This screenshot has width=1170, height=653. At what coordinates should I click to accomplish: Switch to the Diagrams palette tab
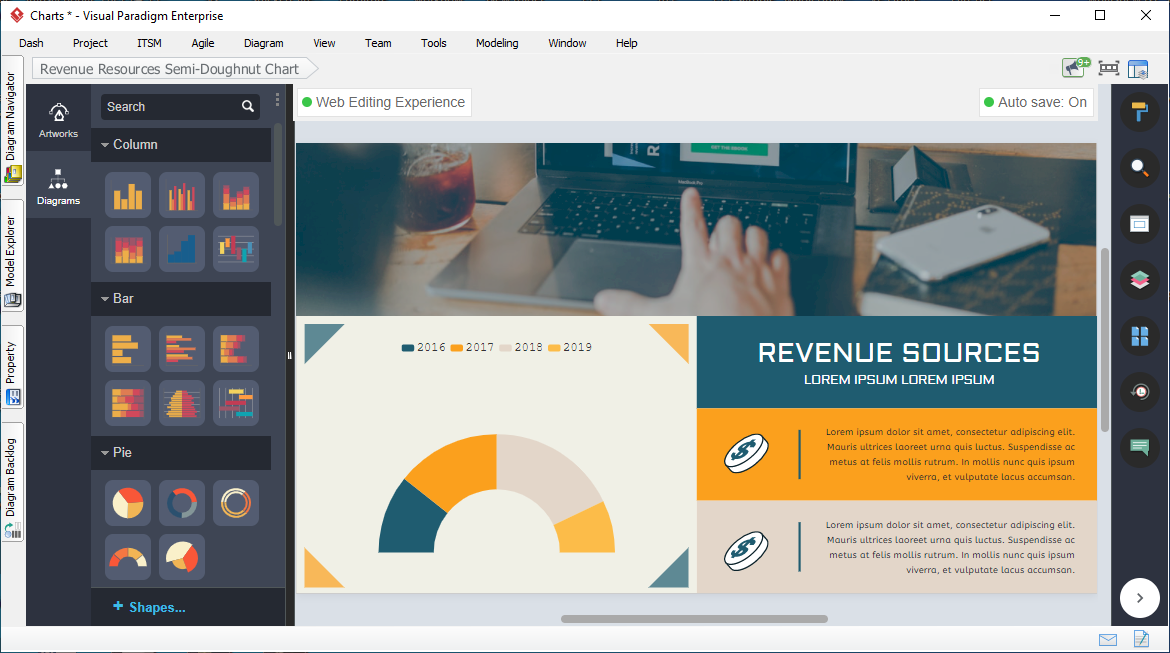tap(58, 187)
